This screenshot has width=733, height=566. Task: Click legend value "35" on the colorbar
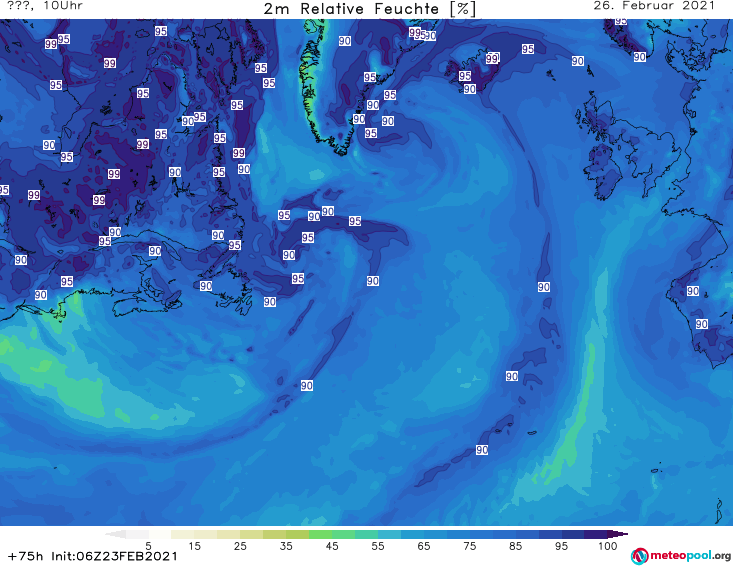[x=286, y=546]
